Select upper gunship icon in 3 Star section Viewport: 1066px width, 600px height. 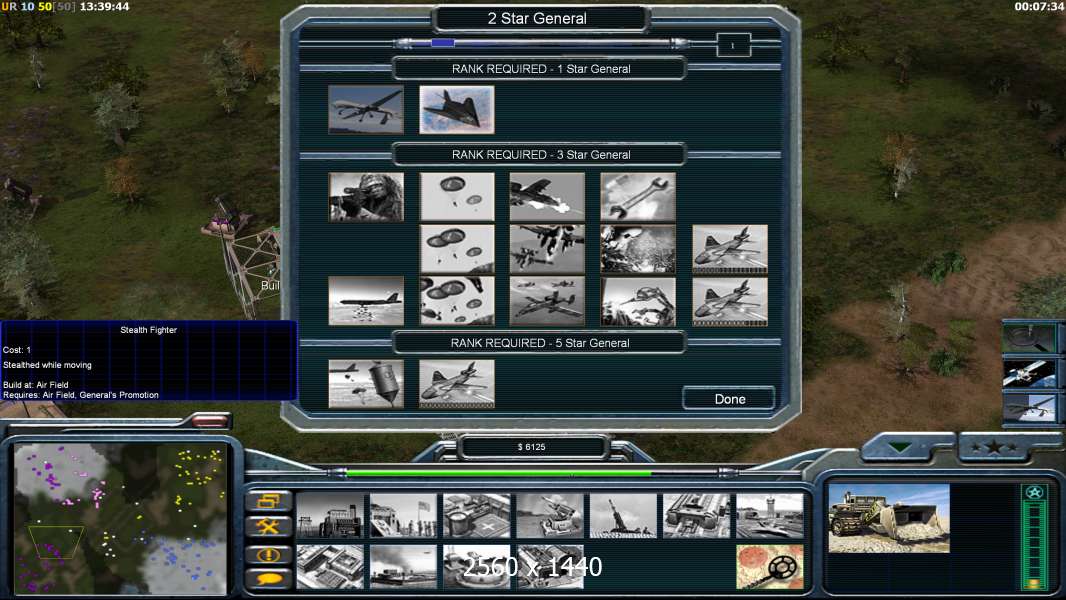[730, 249]
